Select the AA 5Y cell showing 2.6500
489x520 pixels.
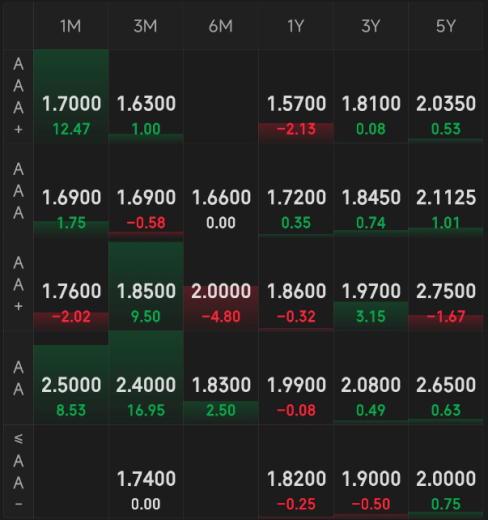[446, 378]
